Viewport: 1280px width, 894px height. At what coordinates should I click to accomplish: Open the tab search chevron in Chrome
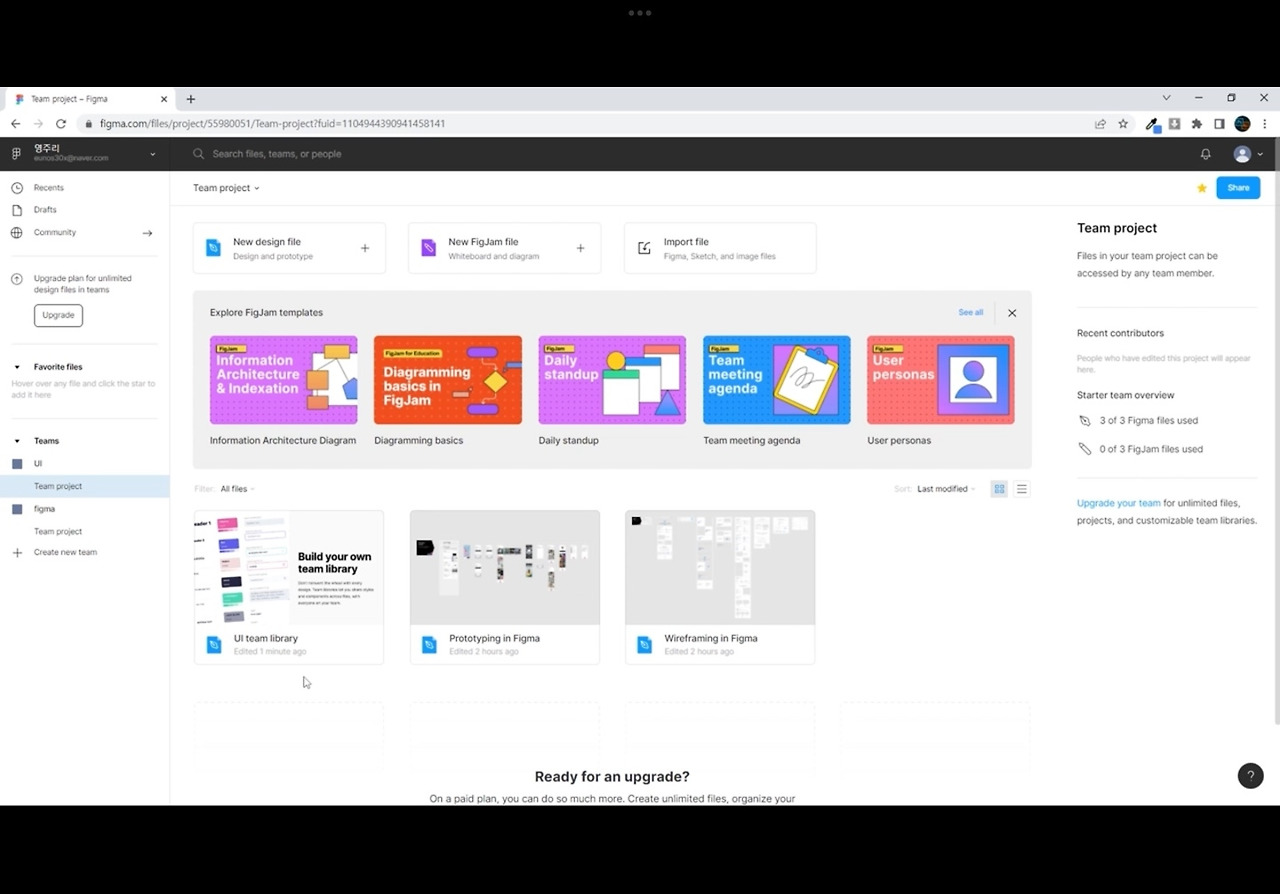pos(1166,98)
